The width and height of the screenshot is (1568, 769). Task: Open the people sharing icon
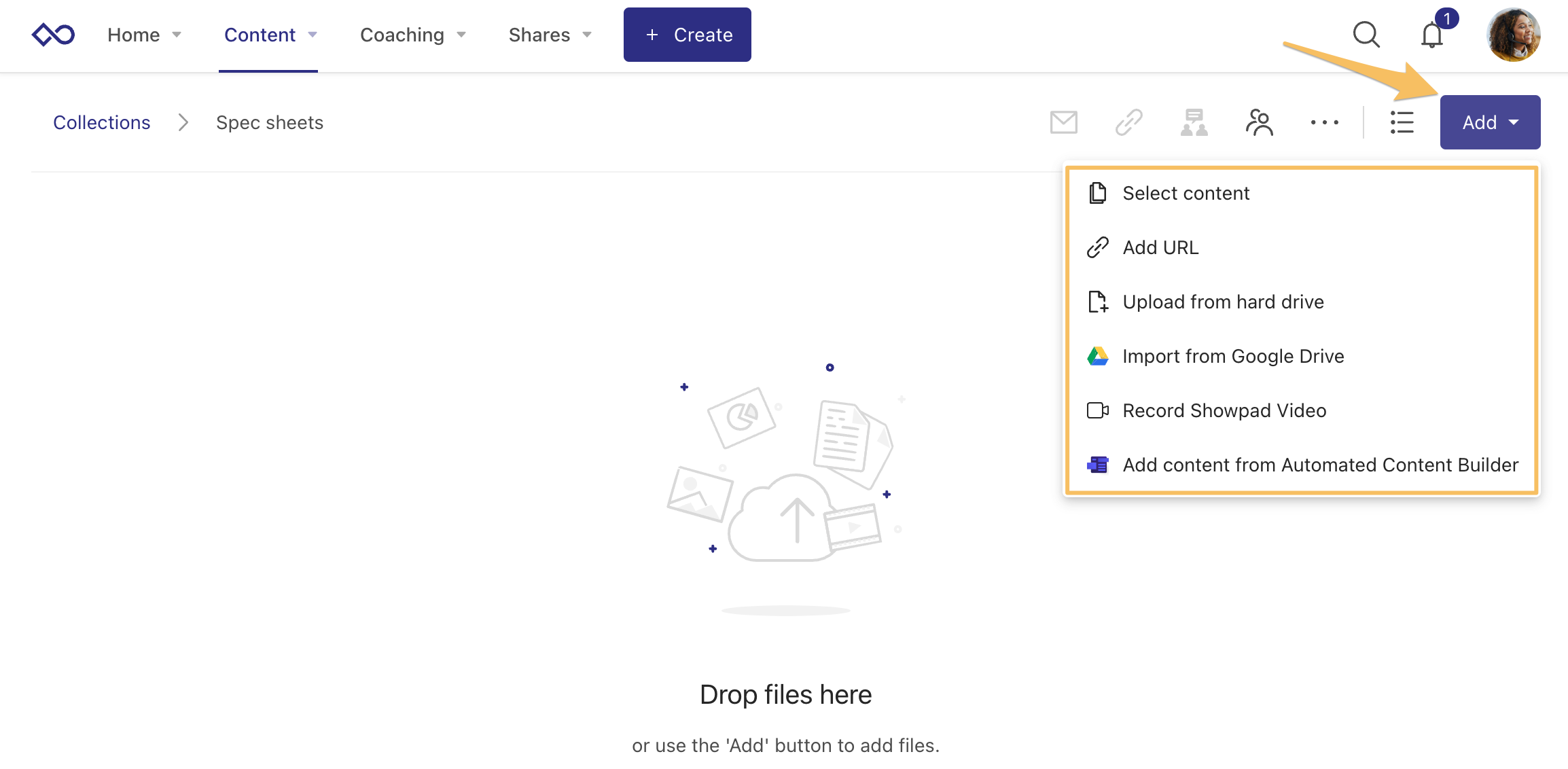1260,122
